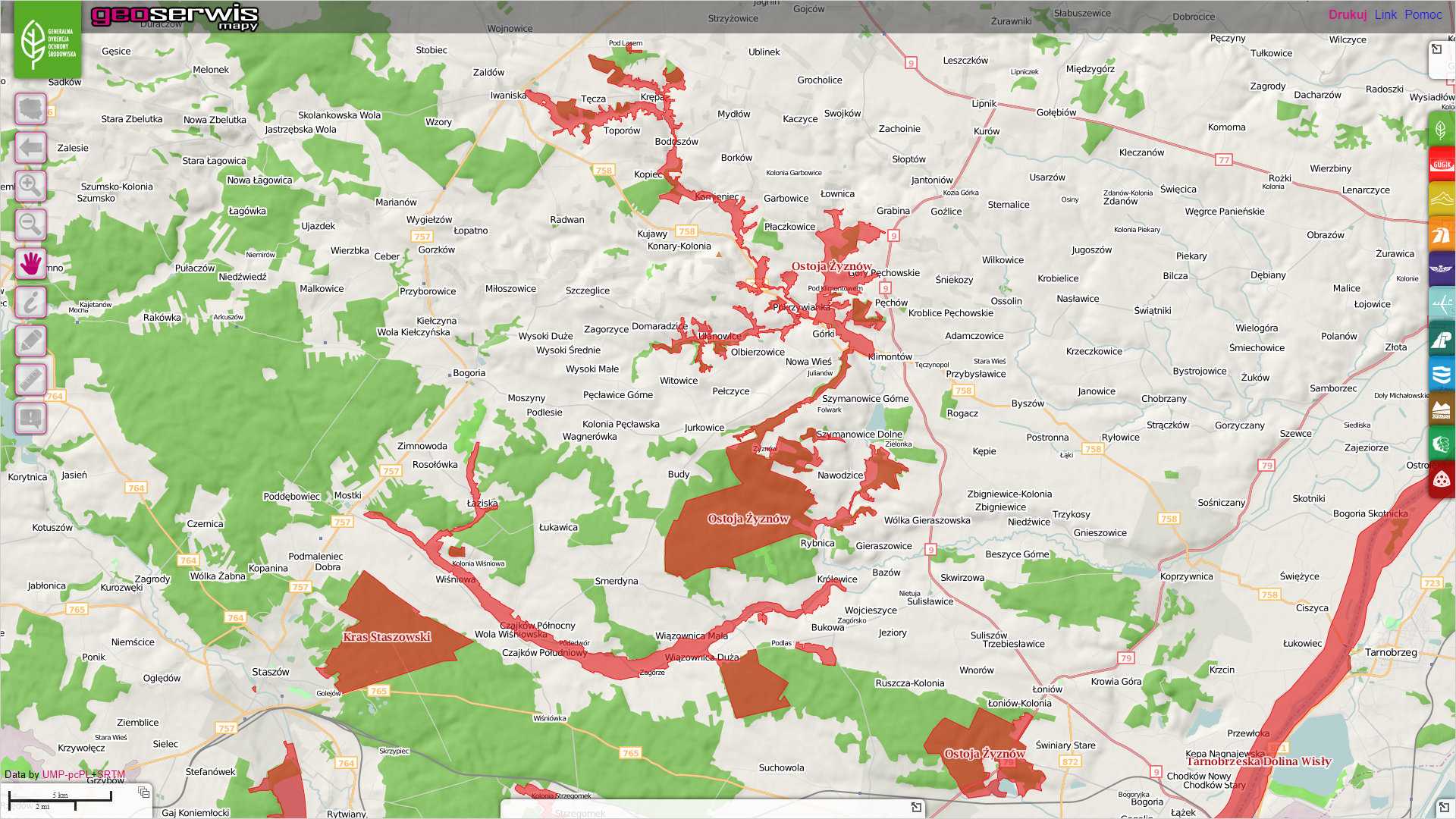Click the road 77 shield marker
Screen dimensions: 1456x819
(x=1224, y=160)
